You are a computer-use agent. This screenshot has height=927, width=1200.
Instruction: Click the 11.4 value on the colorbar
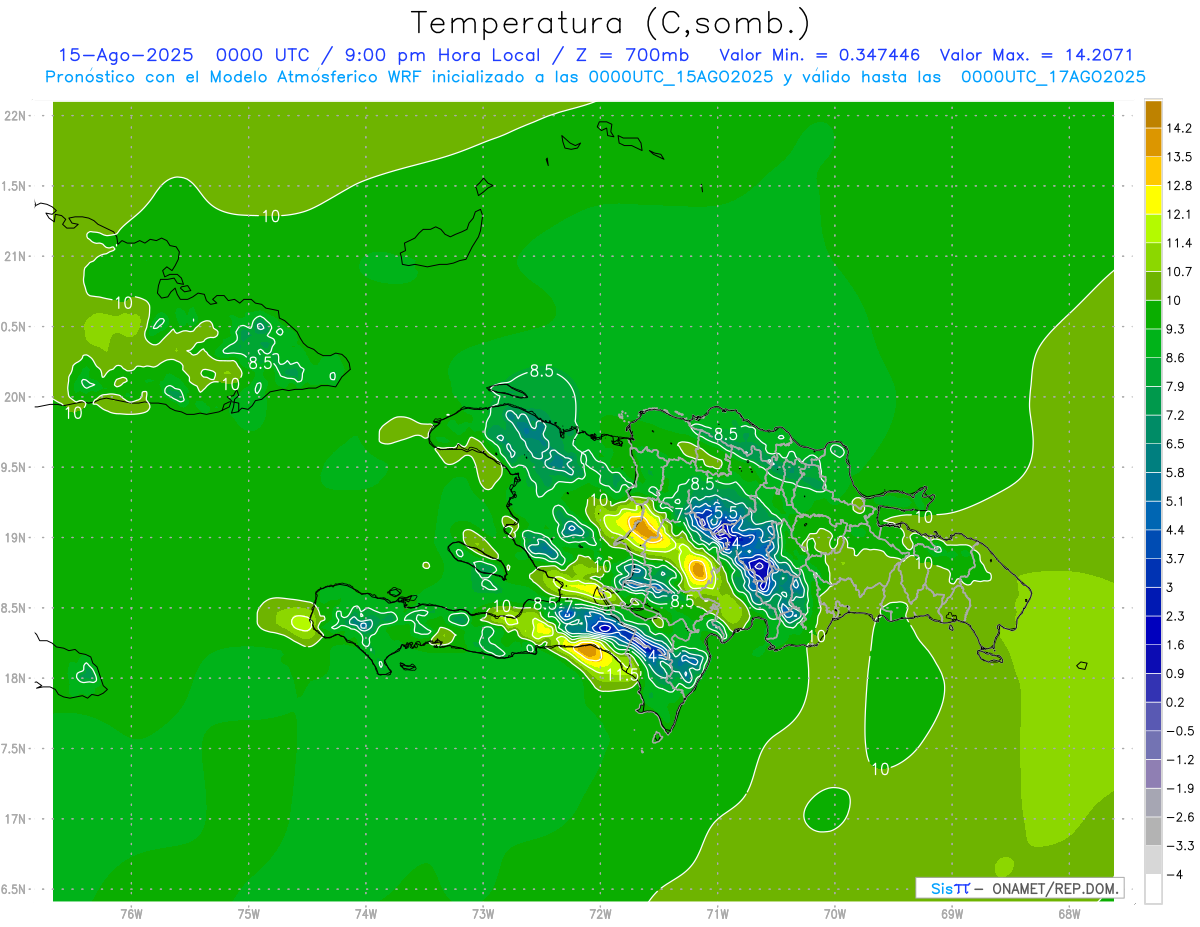(x=1179, y=242)
